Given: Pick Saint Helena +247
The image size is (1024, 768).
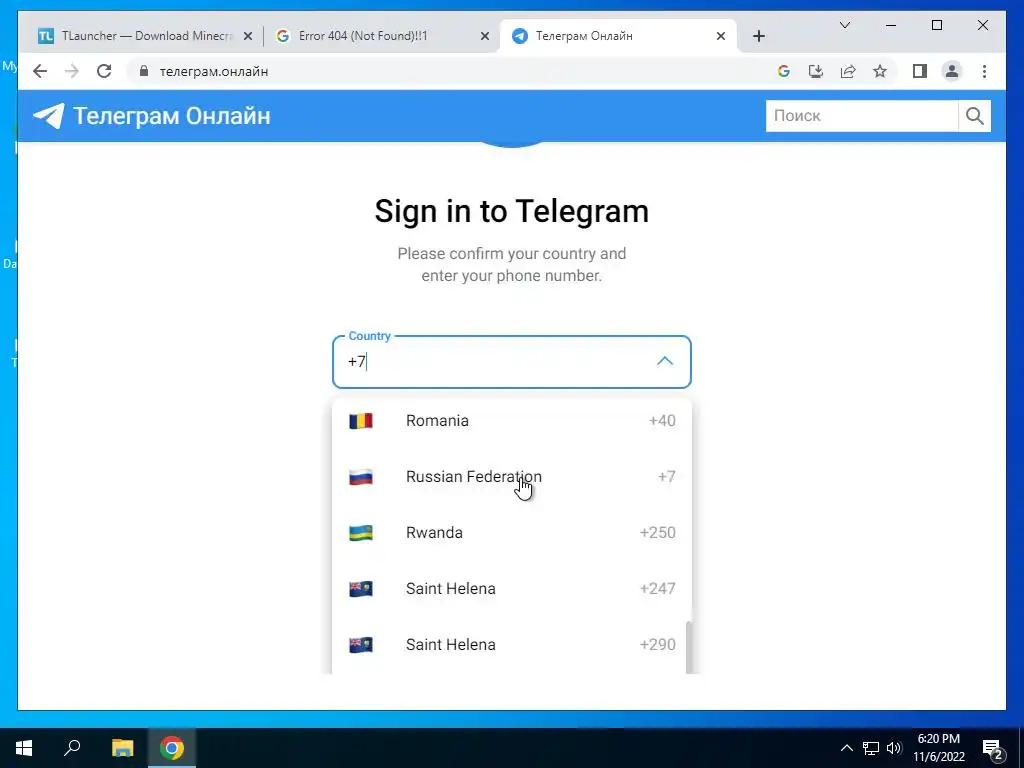Looking at the screenshot, I should coord(511,588).
